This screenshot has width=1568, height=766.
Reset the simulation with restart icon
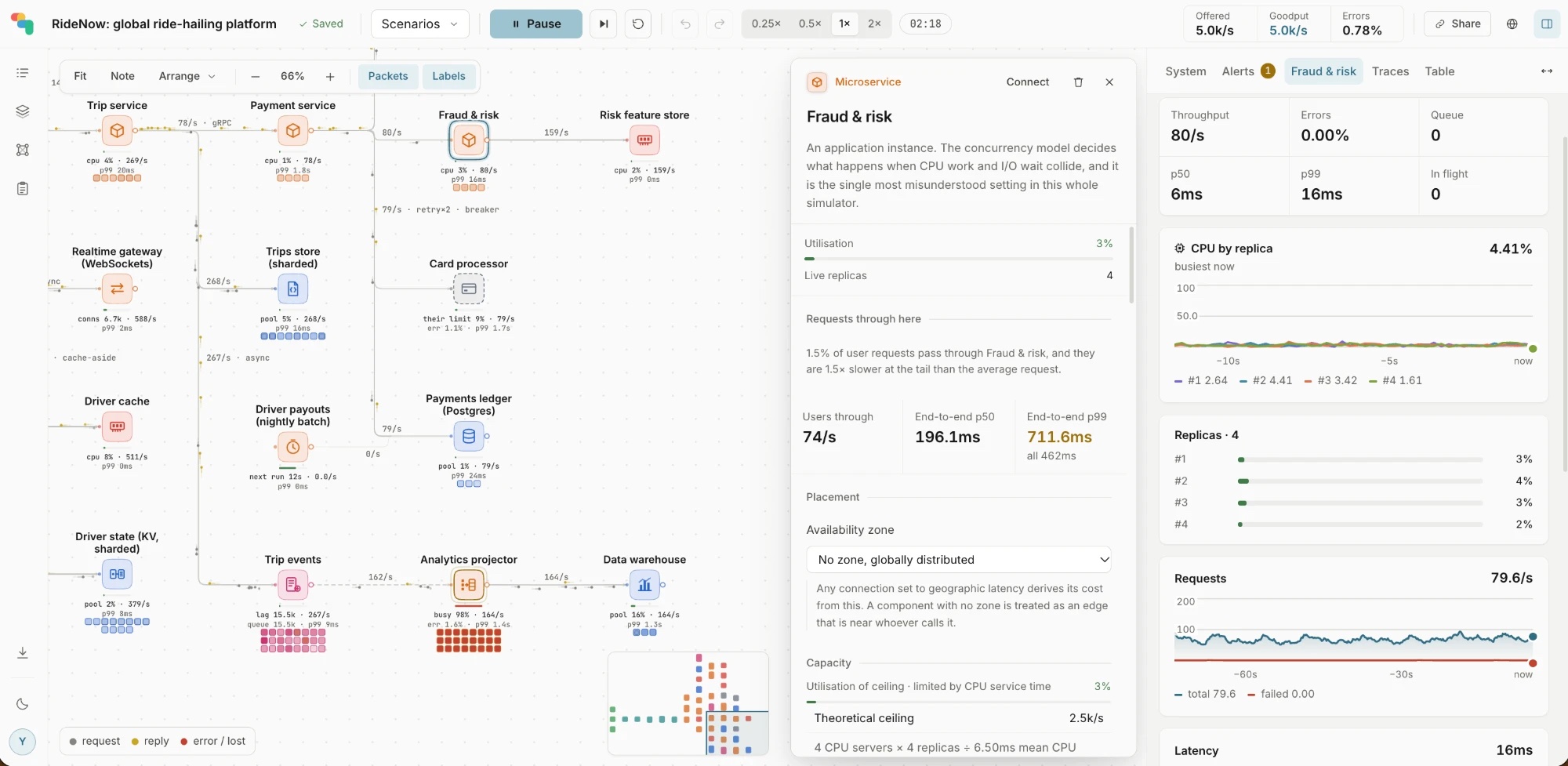pos(638,24)
